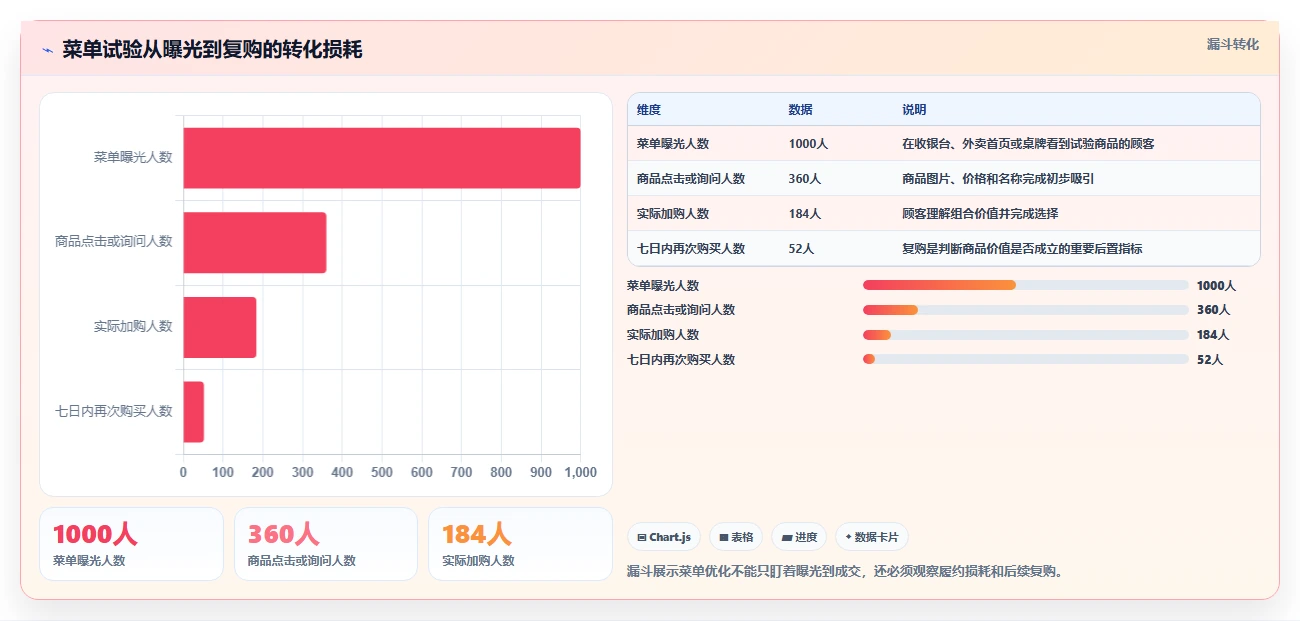Select the 数据卡片 chip
The height and width of the screenshot is (621, 1300).
(872, 537)
